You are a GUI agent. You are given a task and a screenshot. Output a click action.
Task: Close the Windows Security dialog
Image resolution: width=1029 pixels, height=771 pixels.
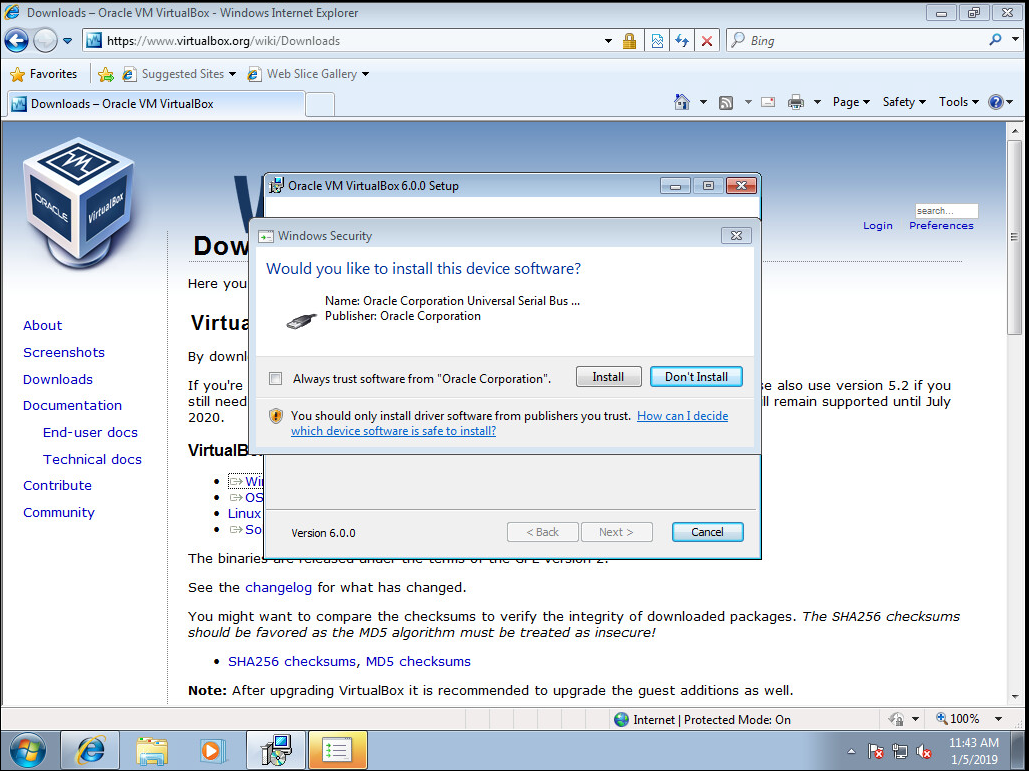(736, 236)
